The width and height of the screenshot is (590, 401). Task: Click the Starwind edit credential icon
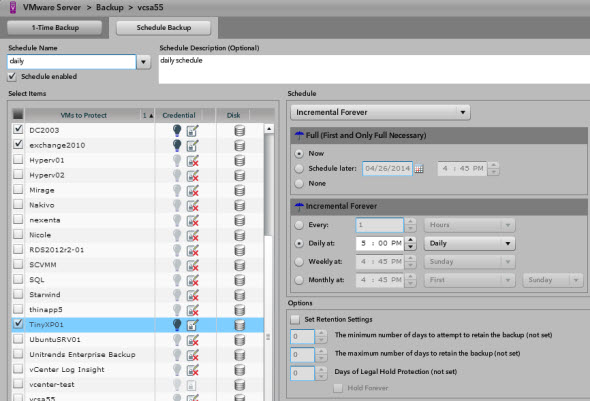tap(192, 295)
